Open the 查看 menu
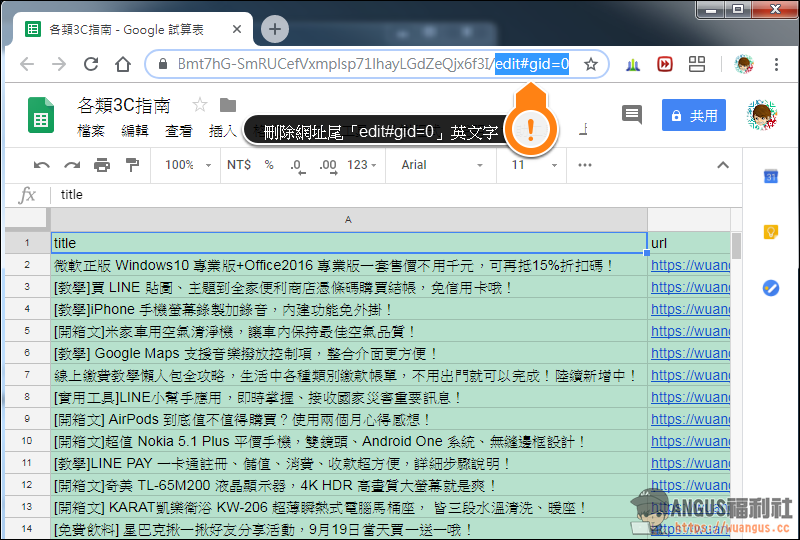The height and width of the screenshot is (540, 800). coord(179,131)
